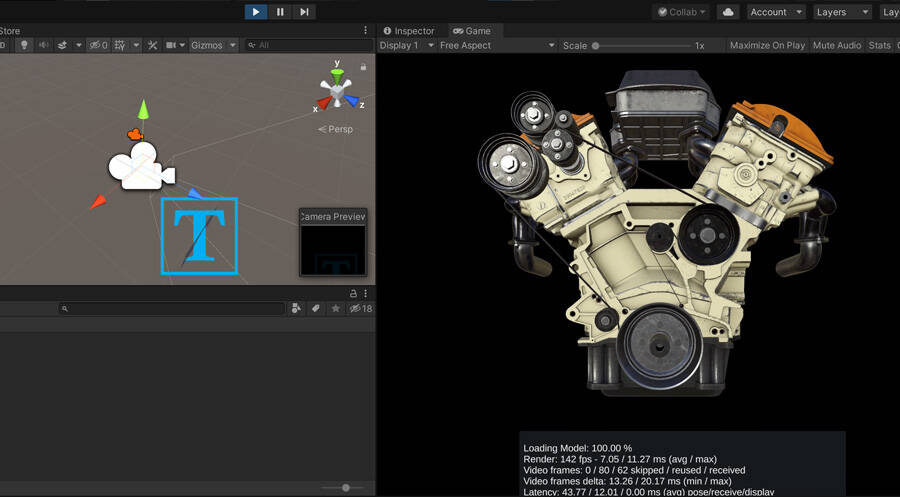This screenshot has height=497, width=900.
Task: Click the Mute Audio button
Action: (x=837, y=45)
